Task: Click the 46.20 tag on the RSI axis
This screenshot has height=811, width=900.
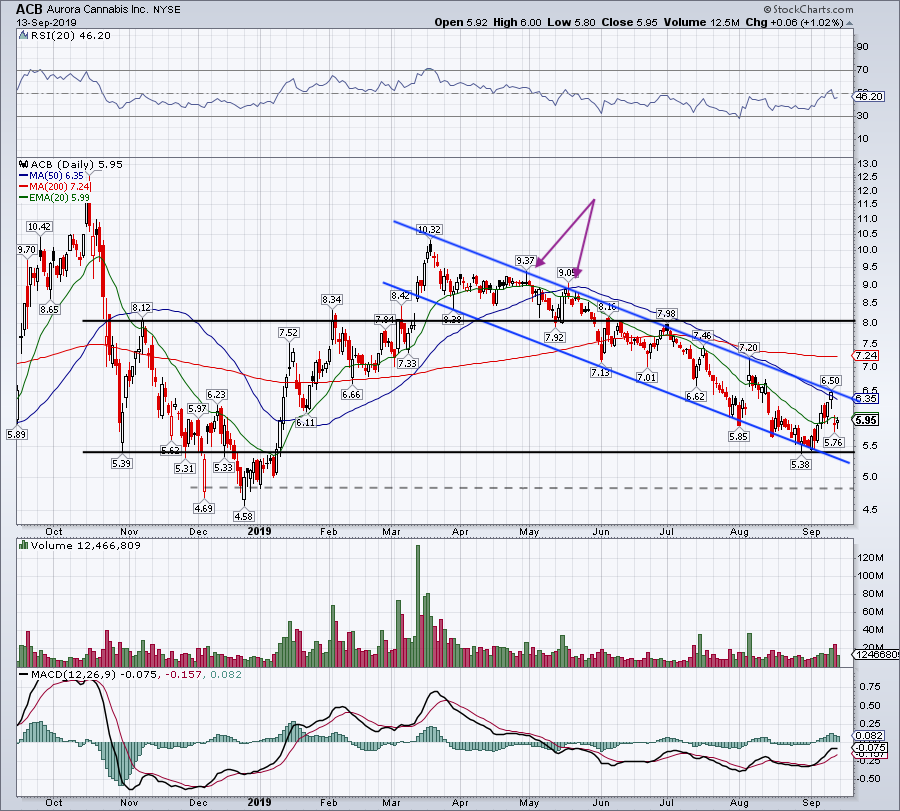Action: tap(869, 96)
